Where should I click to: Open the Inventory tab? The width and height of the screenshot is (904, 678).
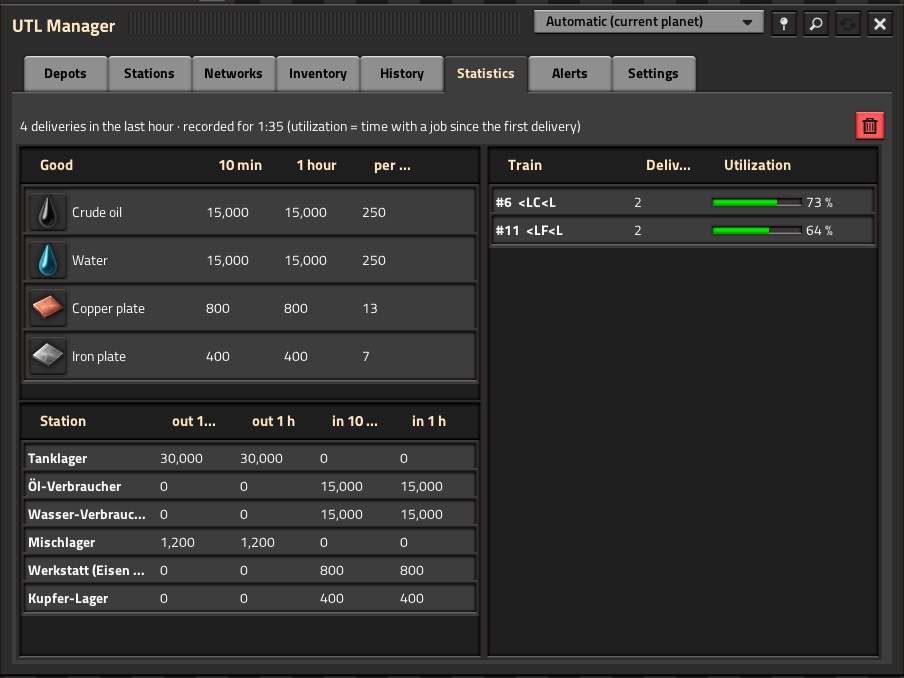[318, 74]
